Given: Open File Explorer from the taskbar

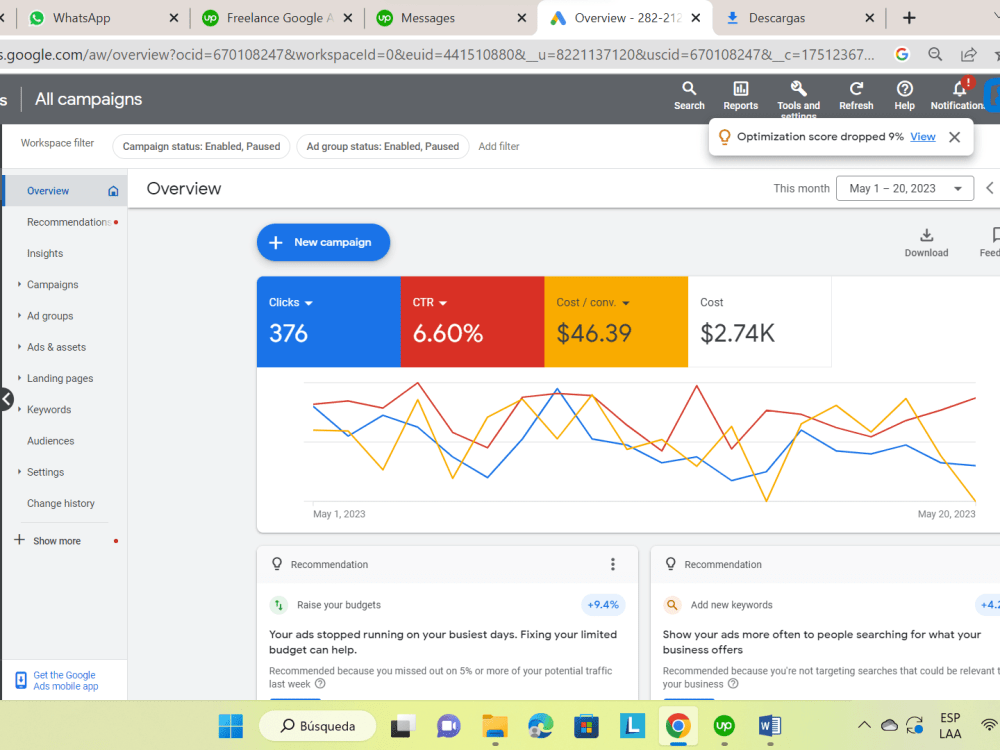Looking at the screenshot, I should click(495, 726).
